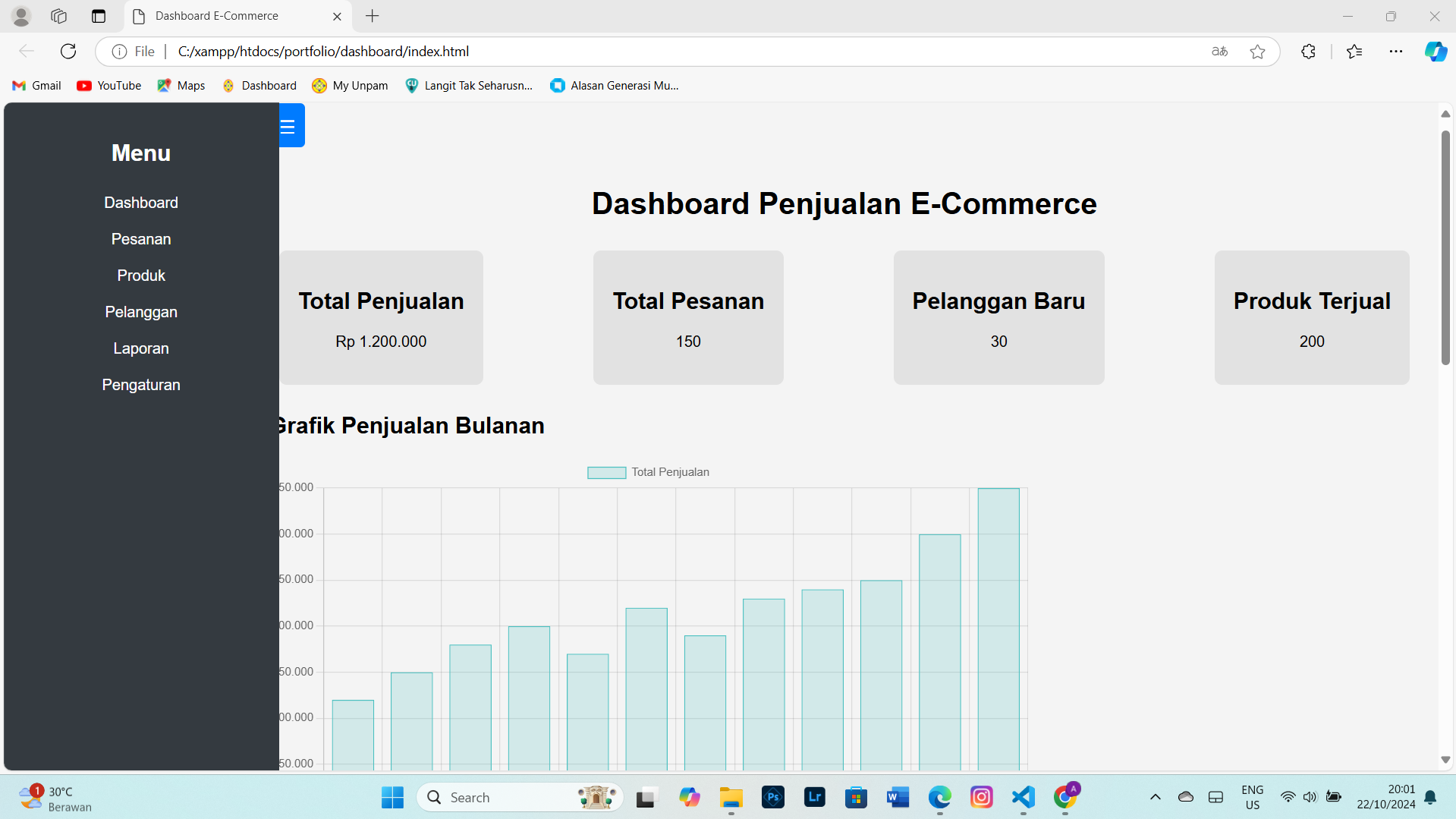Screen dimensions: 1456x819
Task: Open Microsoft Word from the taskbar
Action: (x=898, y=797)
